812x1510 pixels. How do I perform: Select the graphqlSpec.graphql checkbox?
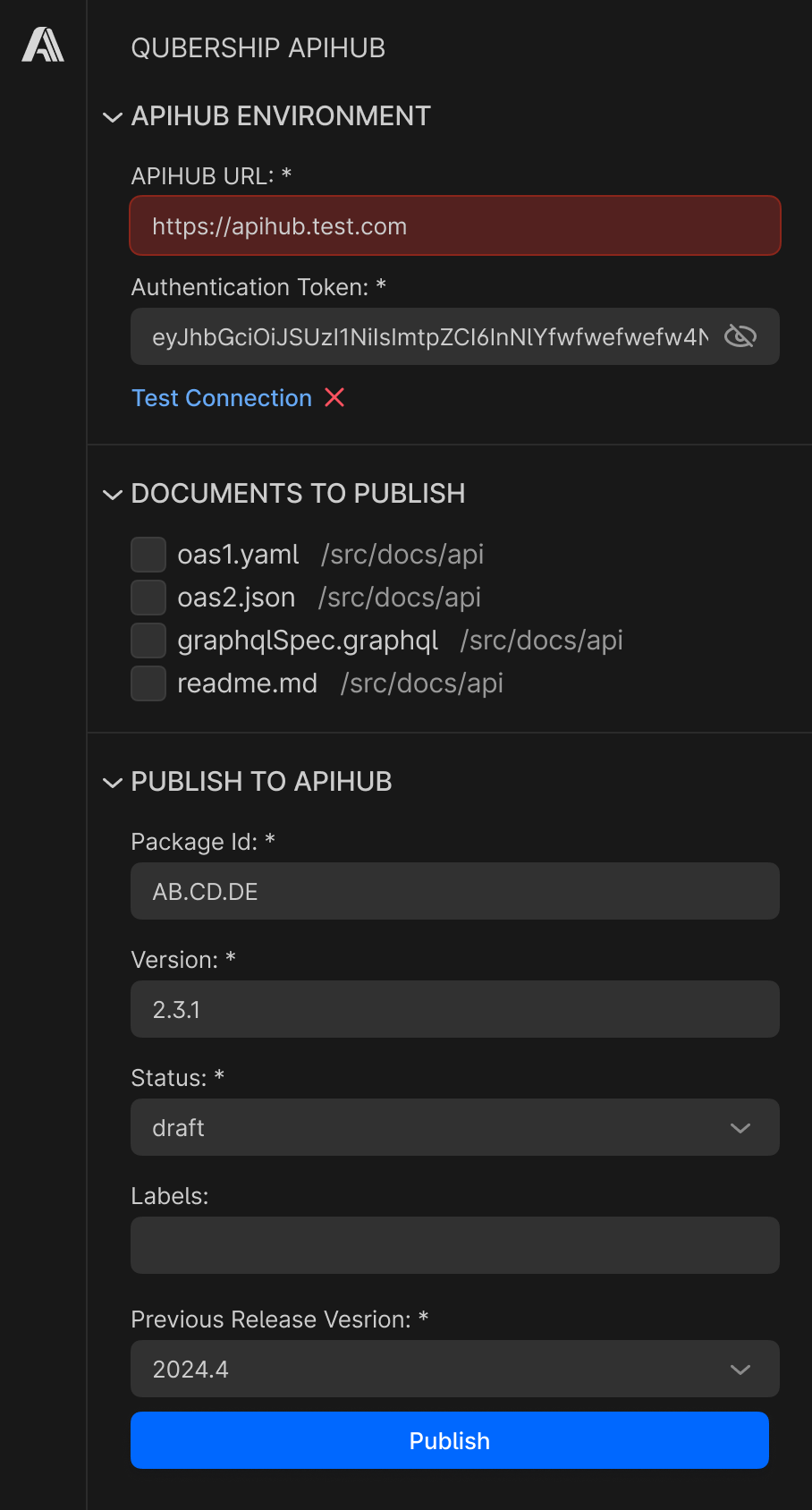(148, 640)
